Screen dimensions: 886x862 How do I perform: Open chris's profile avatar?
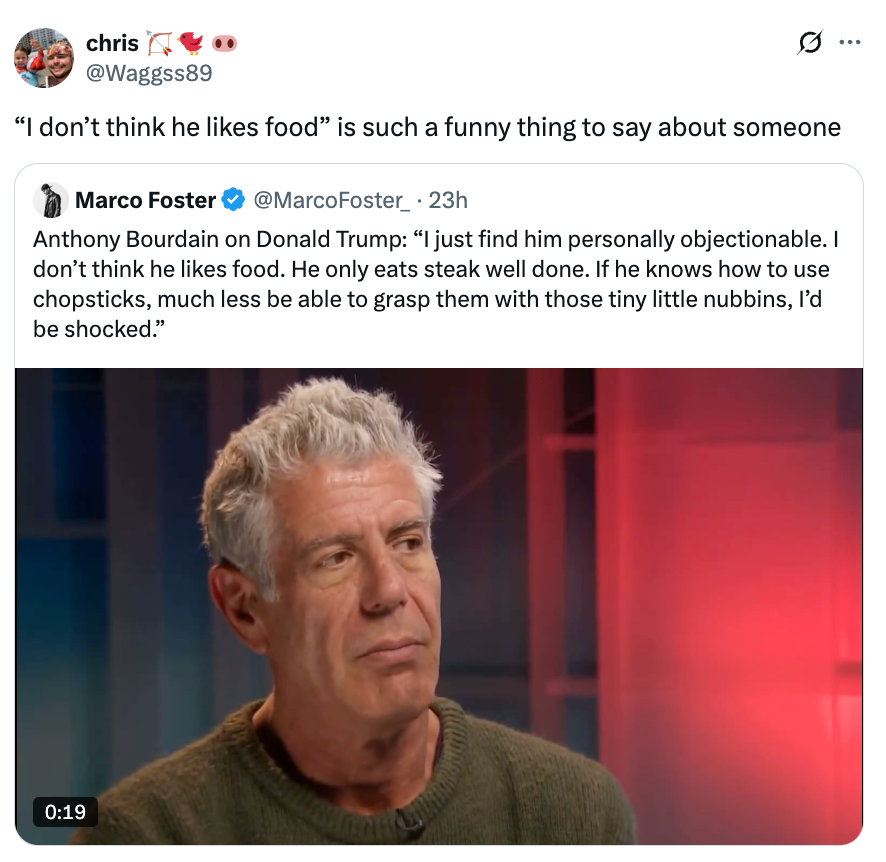[44, 57]
